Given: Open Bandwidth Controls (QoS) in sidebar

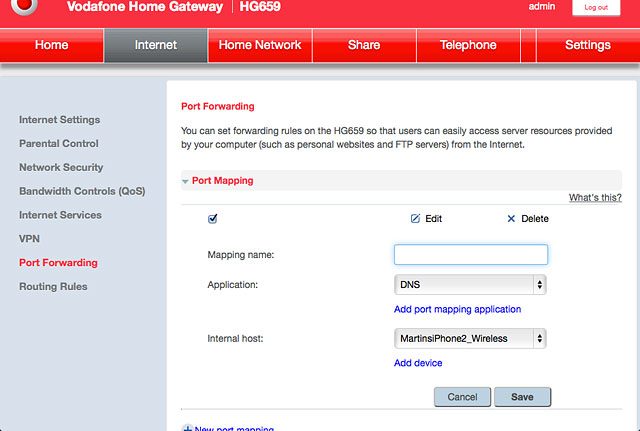Looking at the screenshot, I should point(82,191).
